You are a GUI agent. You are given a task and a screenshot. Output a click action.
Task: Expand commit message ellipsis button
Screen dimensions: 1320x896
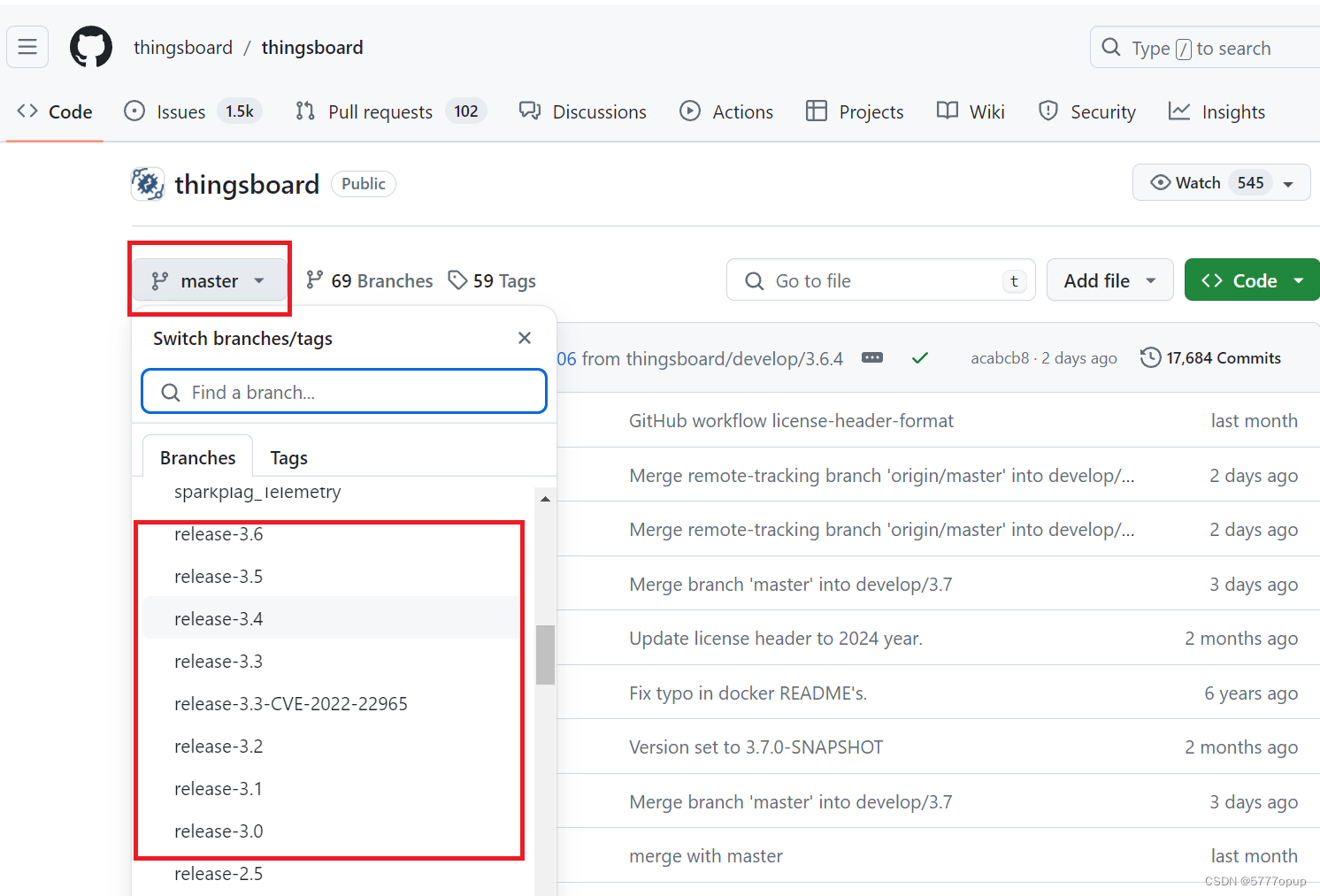tap(872, 357)
